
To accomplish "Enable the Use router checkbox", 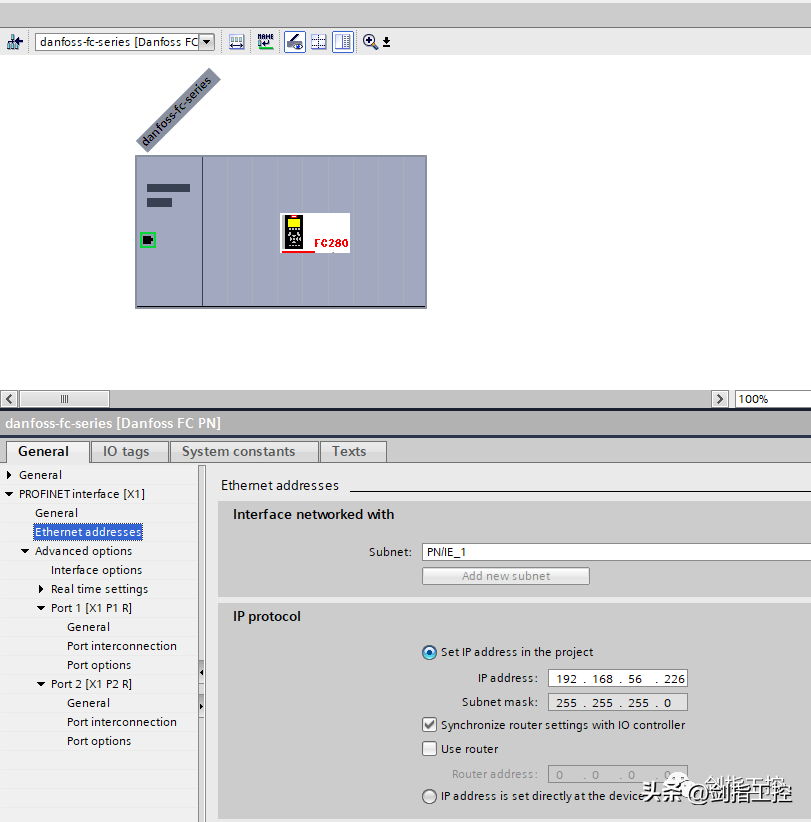I will point(430,749).
